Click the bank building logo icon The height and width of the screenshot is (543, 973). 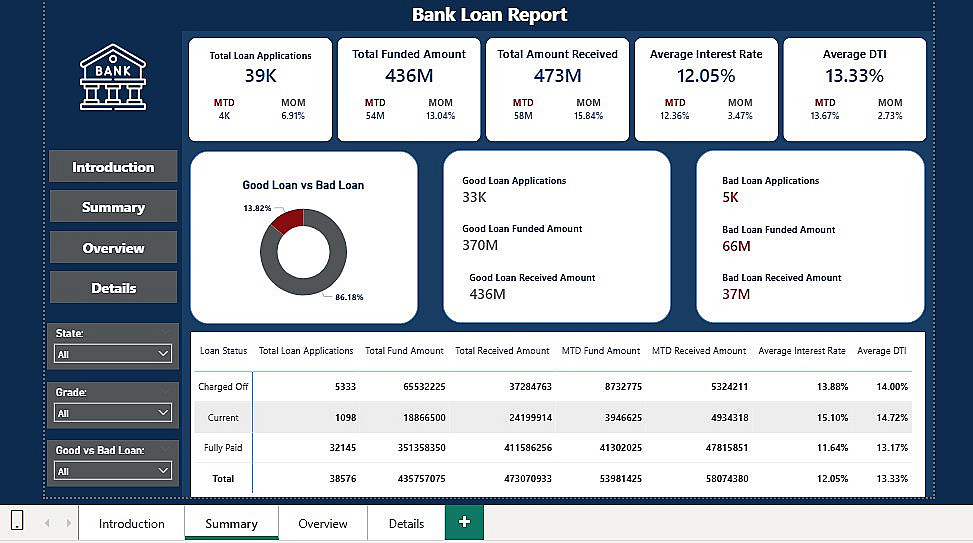click(x=113, y=77)
